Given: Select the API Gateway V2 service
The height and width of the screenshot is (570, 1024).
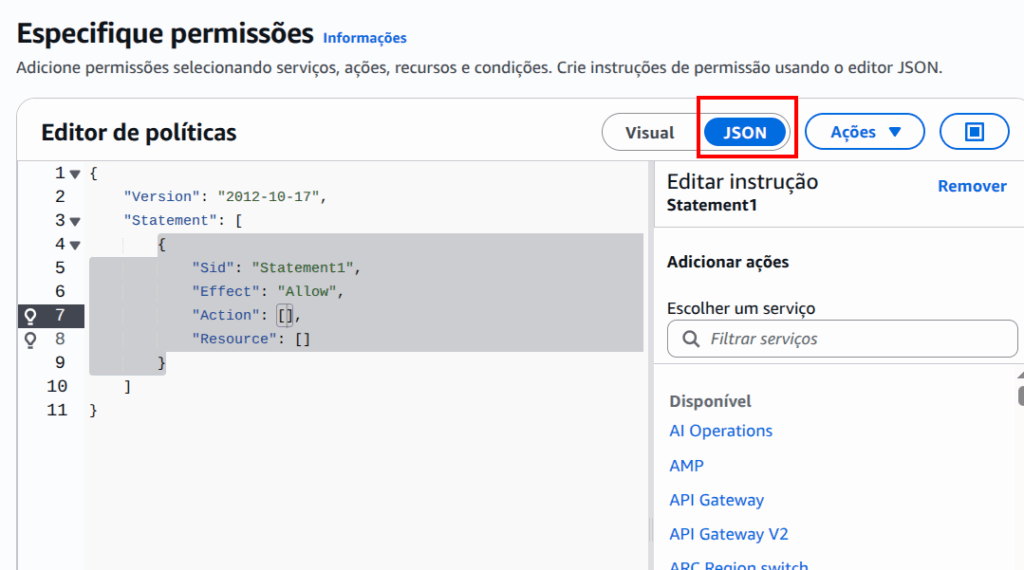Looking at the screenshot, I should [x=728, y=534].
